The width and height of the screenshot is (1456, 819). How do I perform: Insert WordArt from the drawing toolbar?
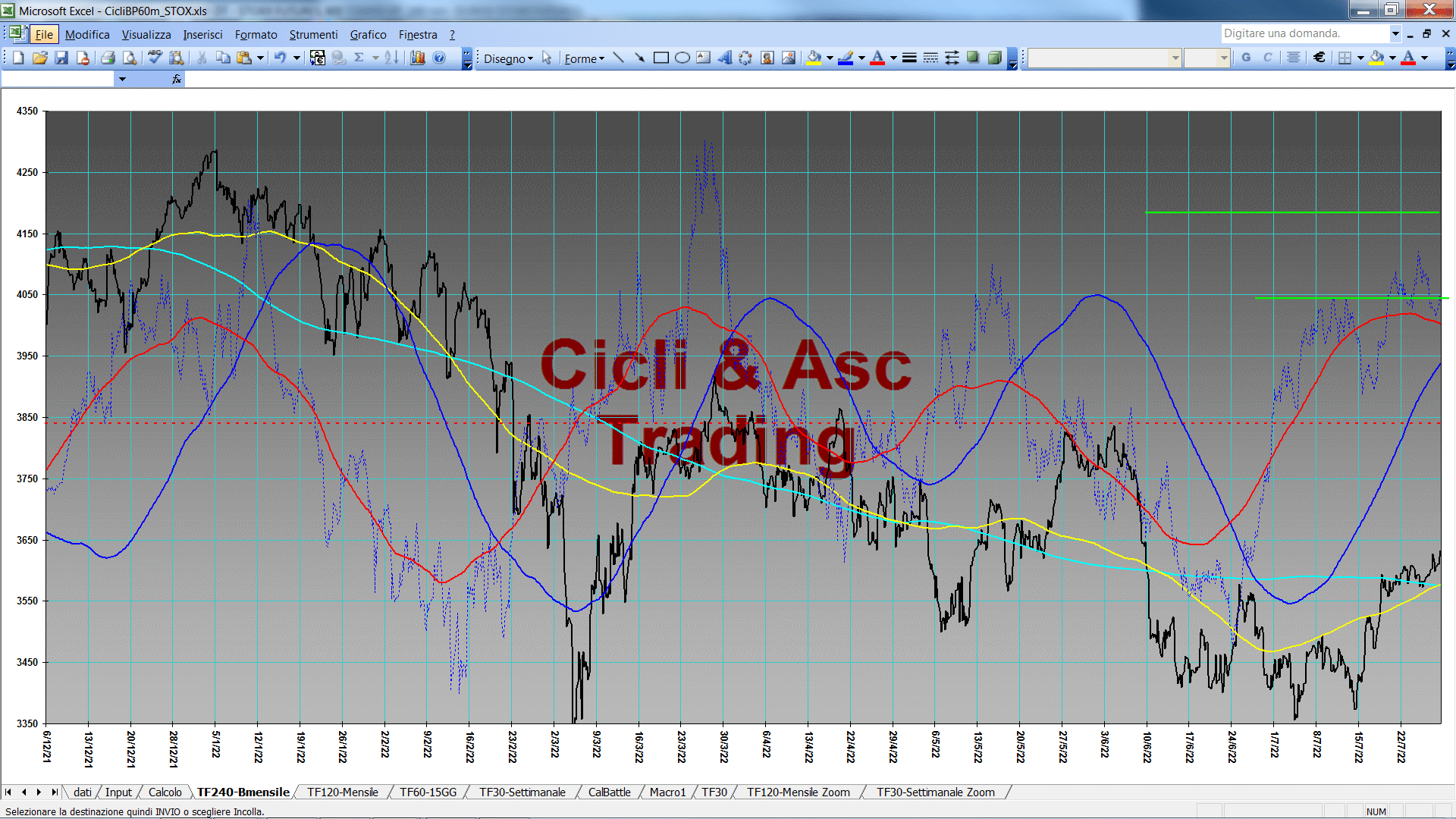tap(725, 58)
